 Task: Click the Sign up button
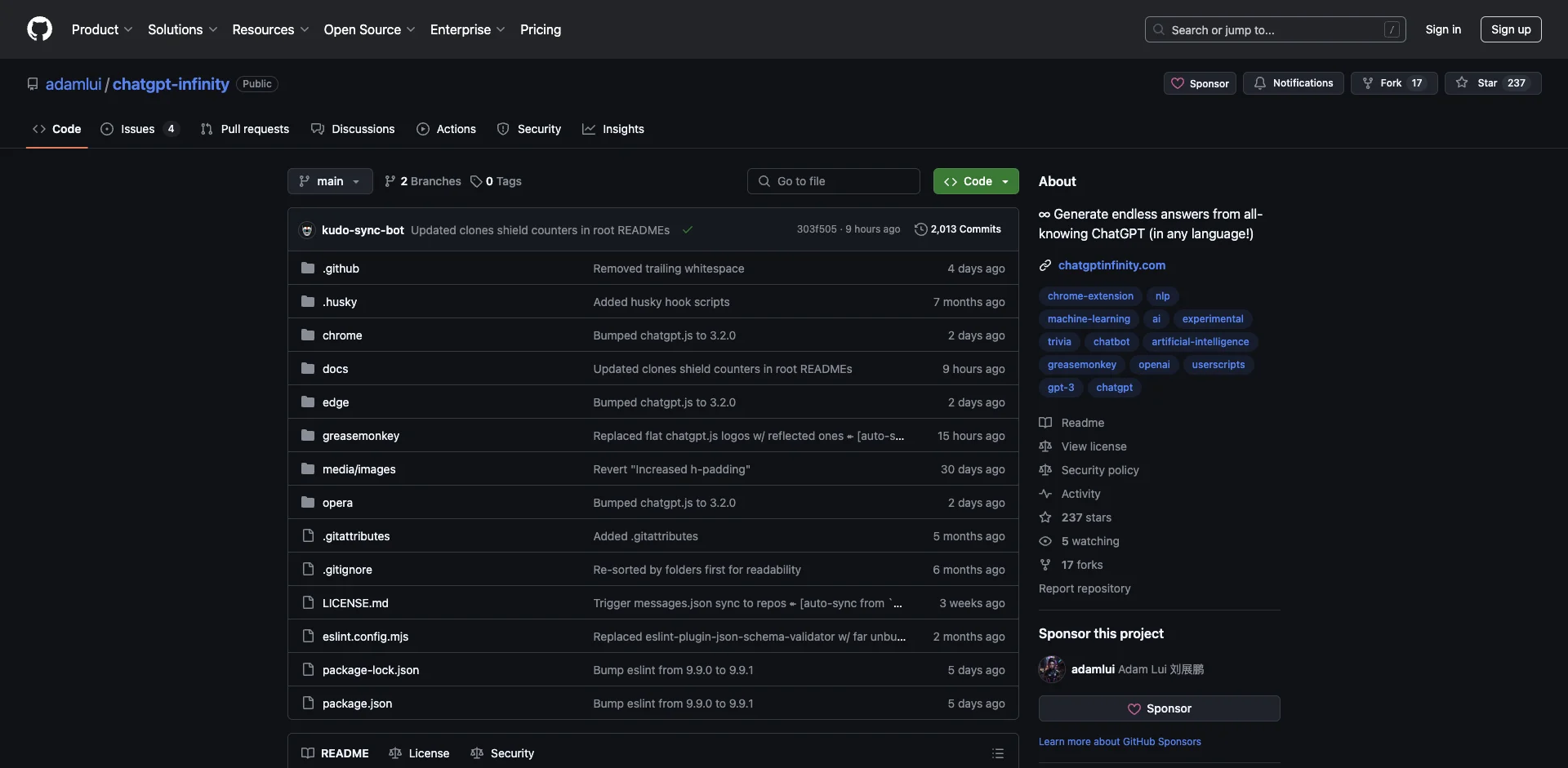pos(1511,29)
